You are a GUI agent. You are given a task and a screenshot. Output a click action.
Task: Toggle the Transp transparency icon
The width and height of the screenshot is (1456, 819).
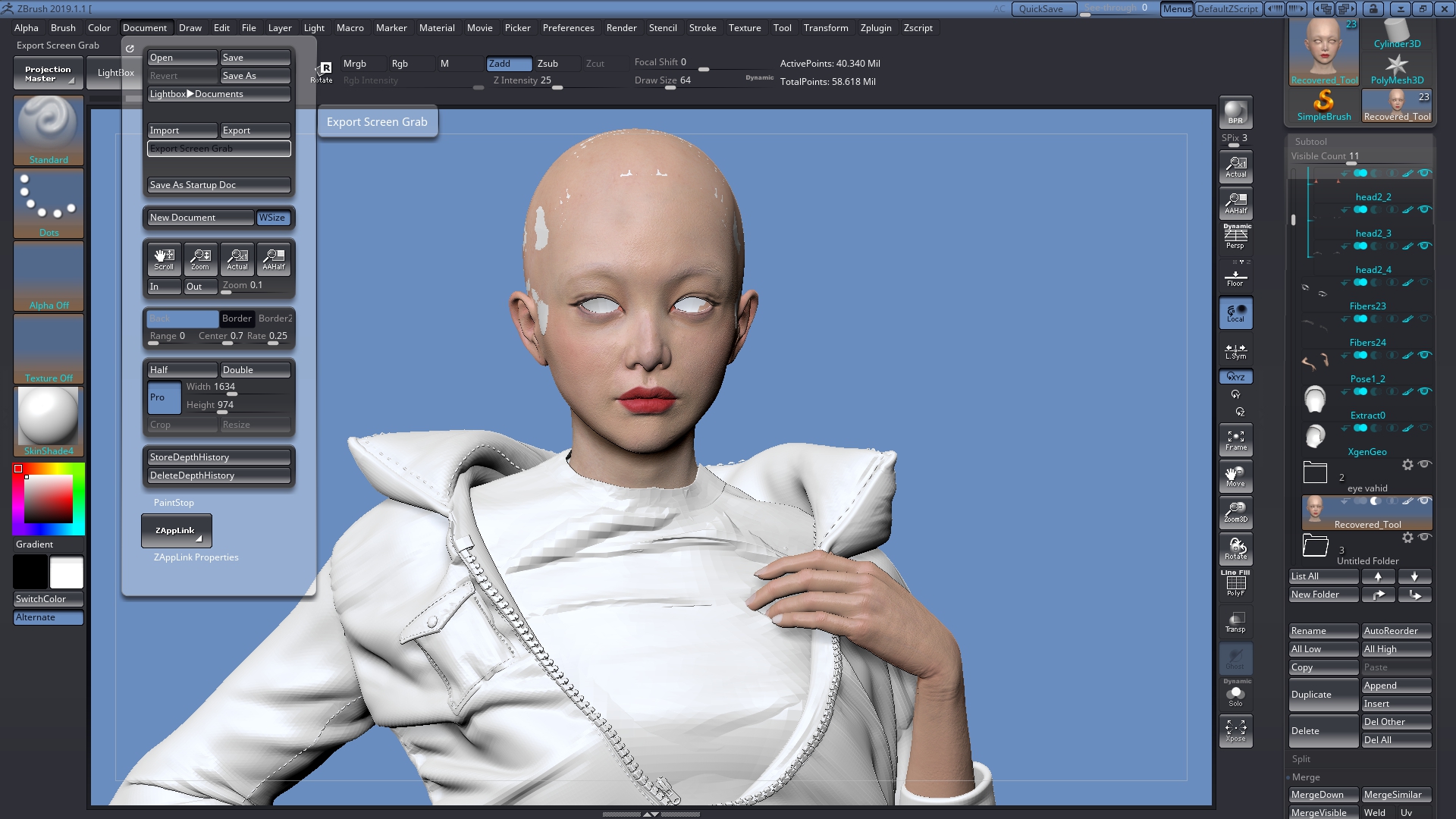(1235, 621)
